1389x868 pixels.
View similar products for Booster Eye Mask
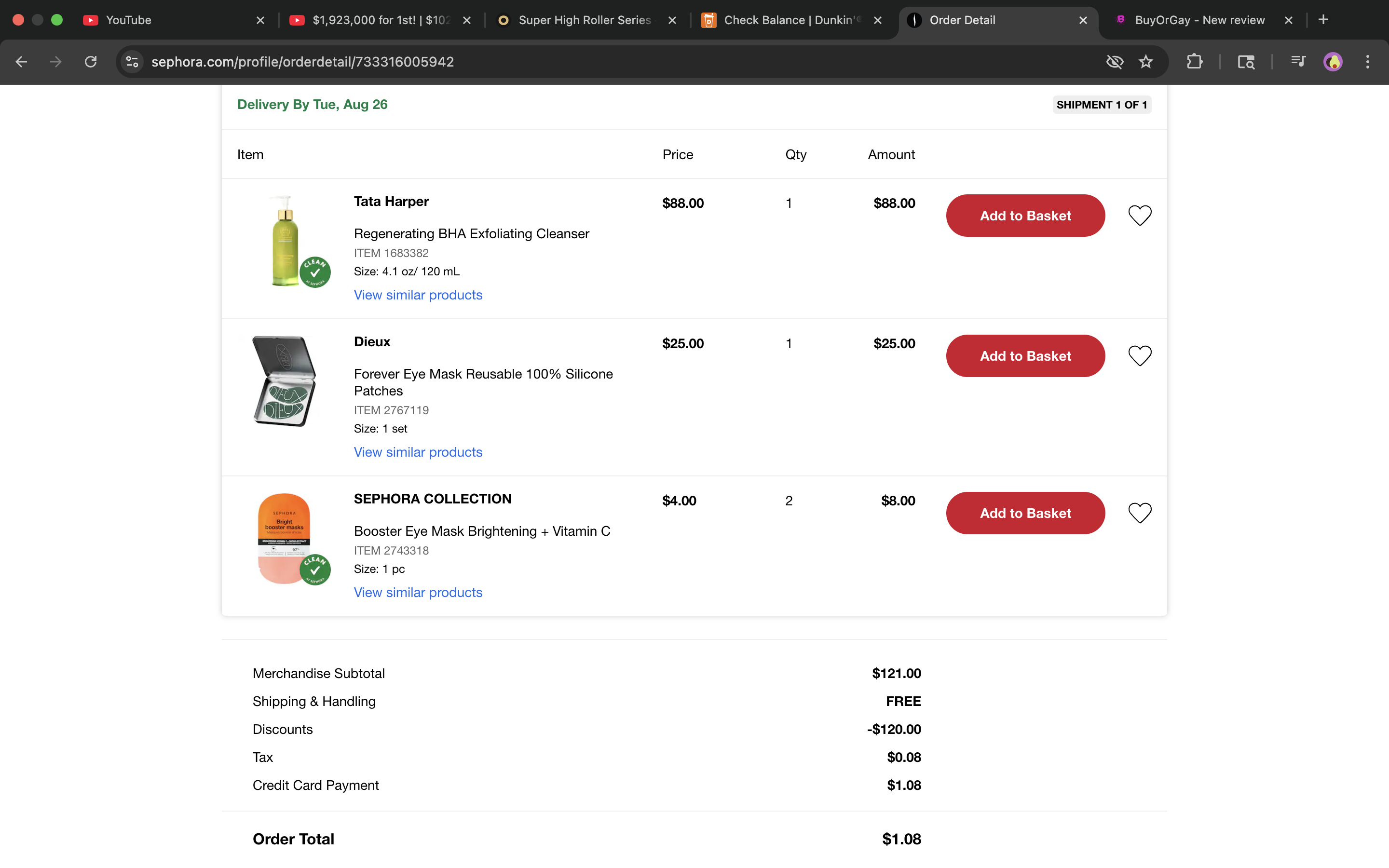pyautogui.click(x=418, y=592)
